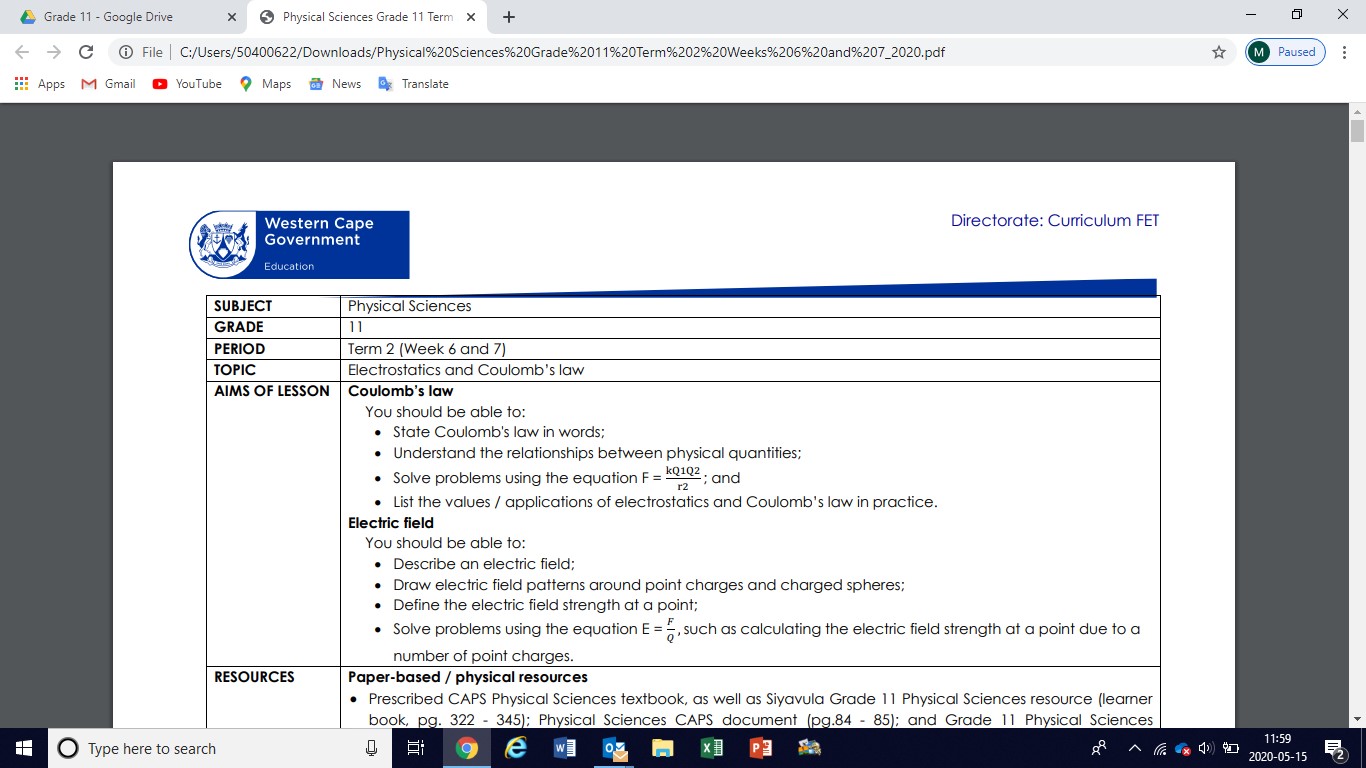Open the News bookmark

pos(335,84)
